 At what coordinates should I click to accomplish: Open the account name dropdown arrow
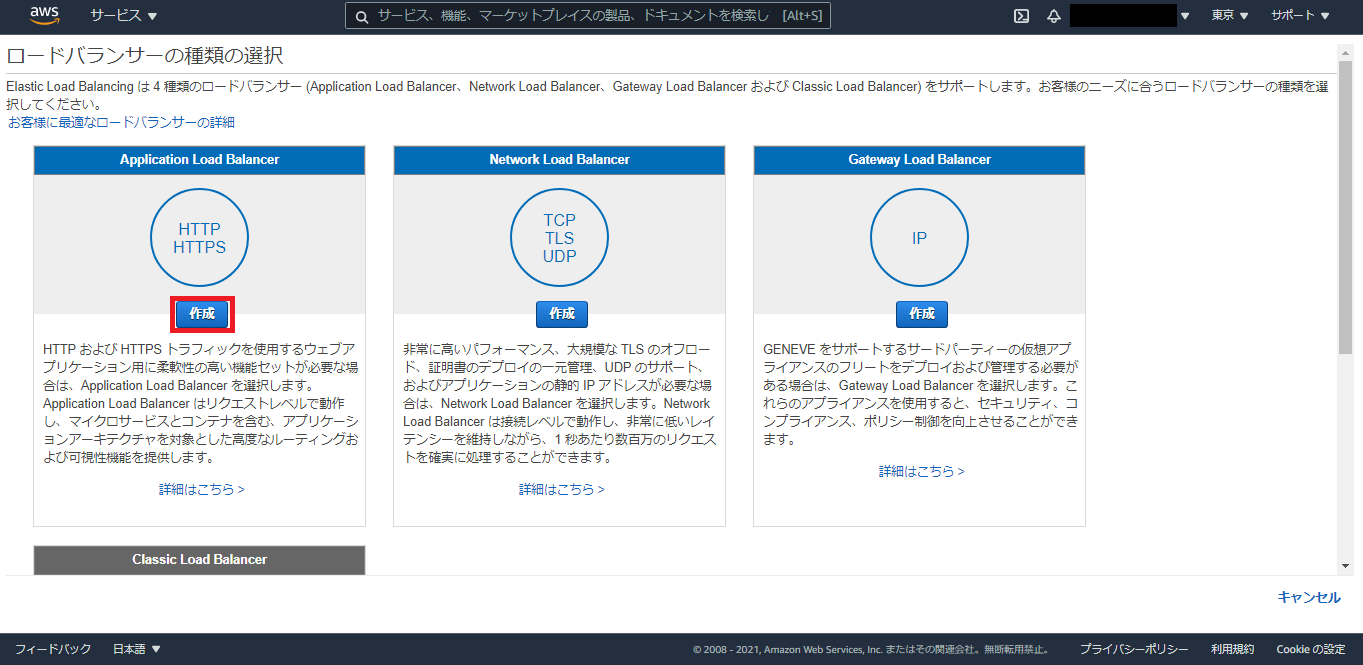click(1185, 16)
